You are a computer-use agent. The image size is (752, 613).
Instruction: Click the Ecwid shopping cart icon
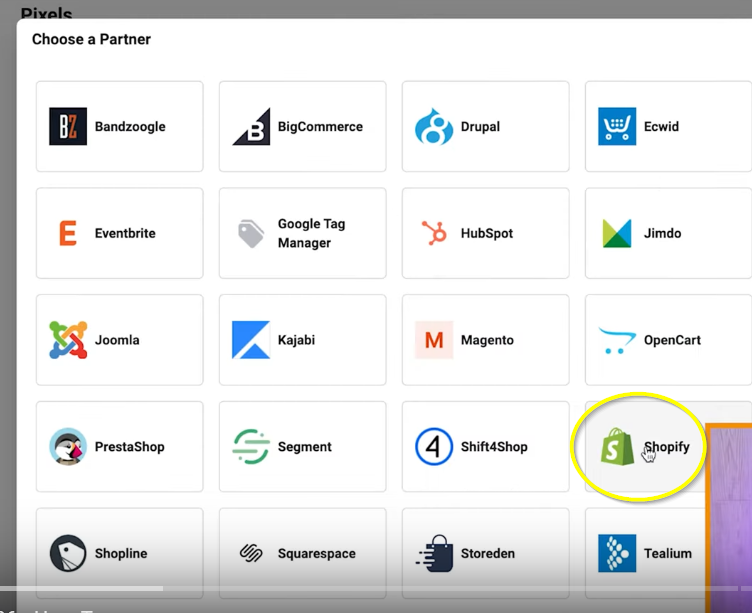coord(617,126)
